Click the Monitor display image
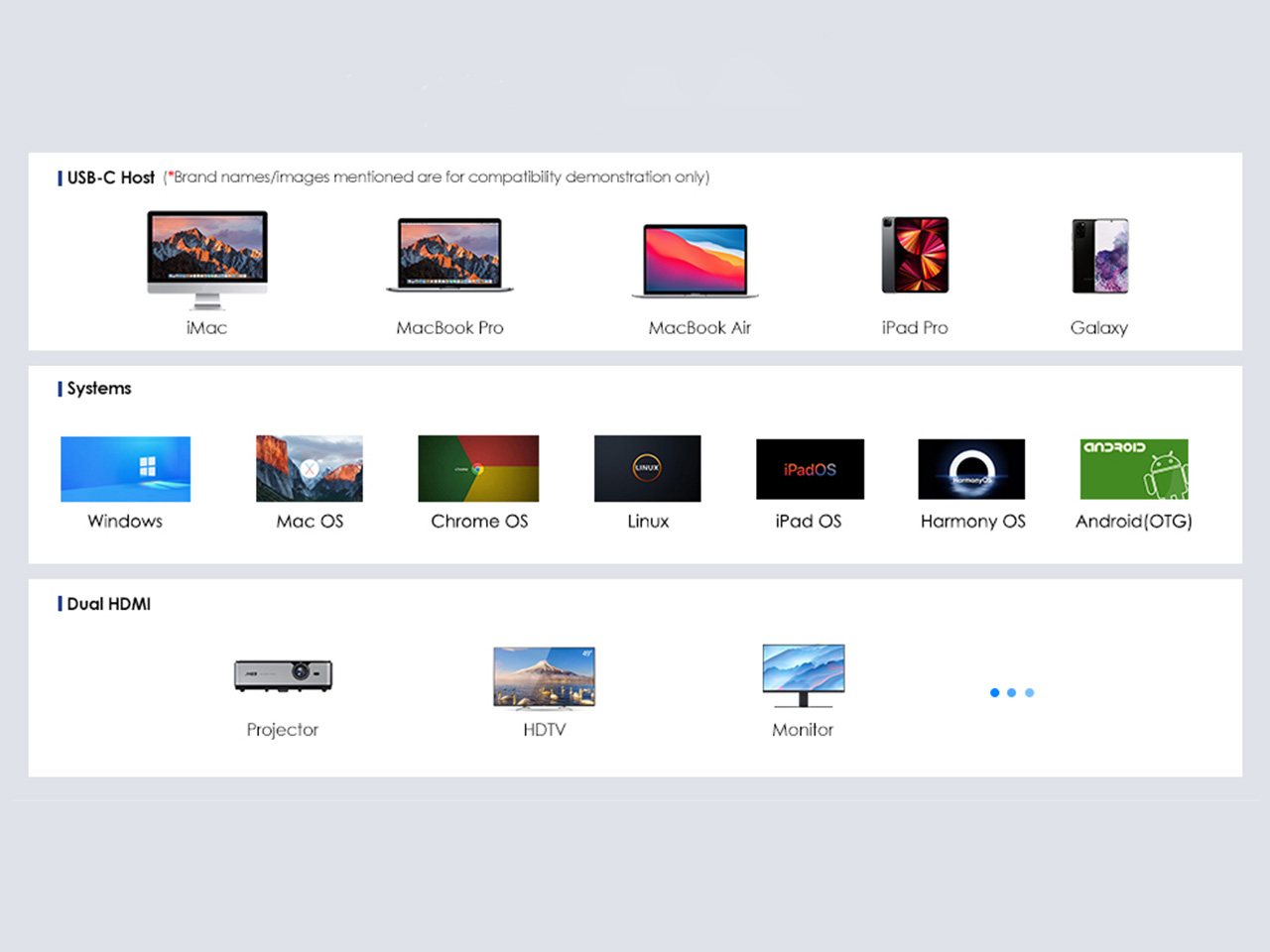 (803, 674)
